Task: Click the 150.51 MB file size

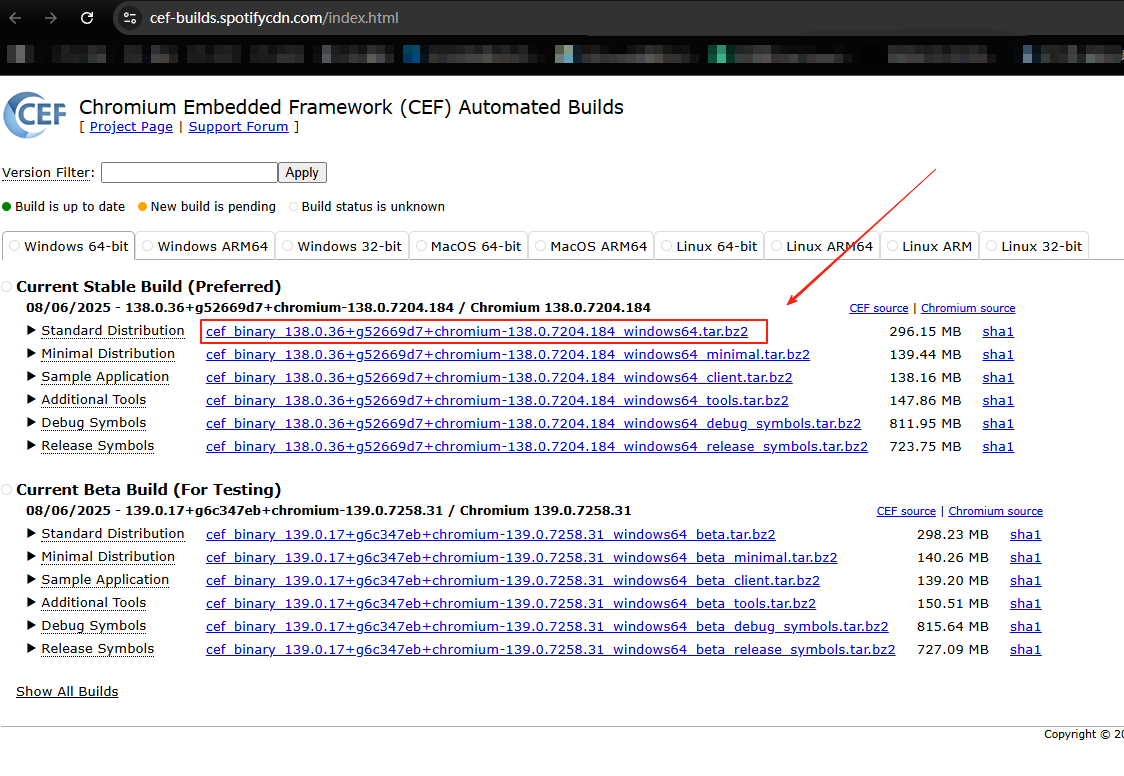Action: [953, 603]
